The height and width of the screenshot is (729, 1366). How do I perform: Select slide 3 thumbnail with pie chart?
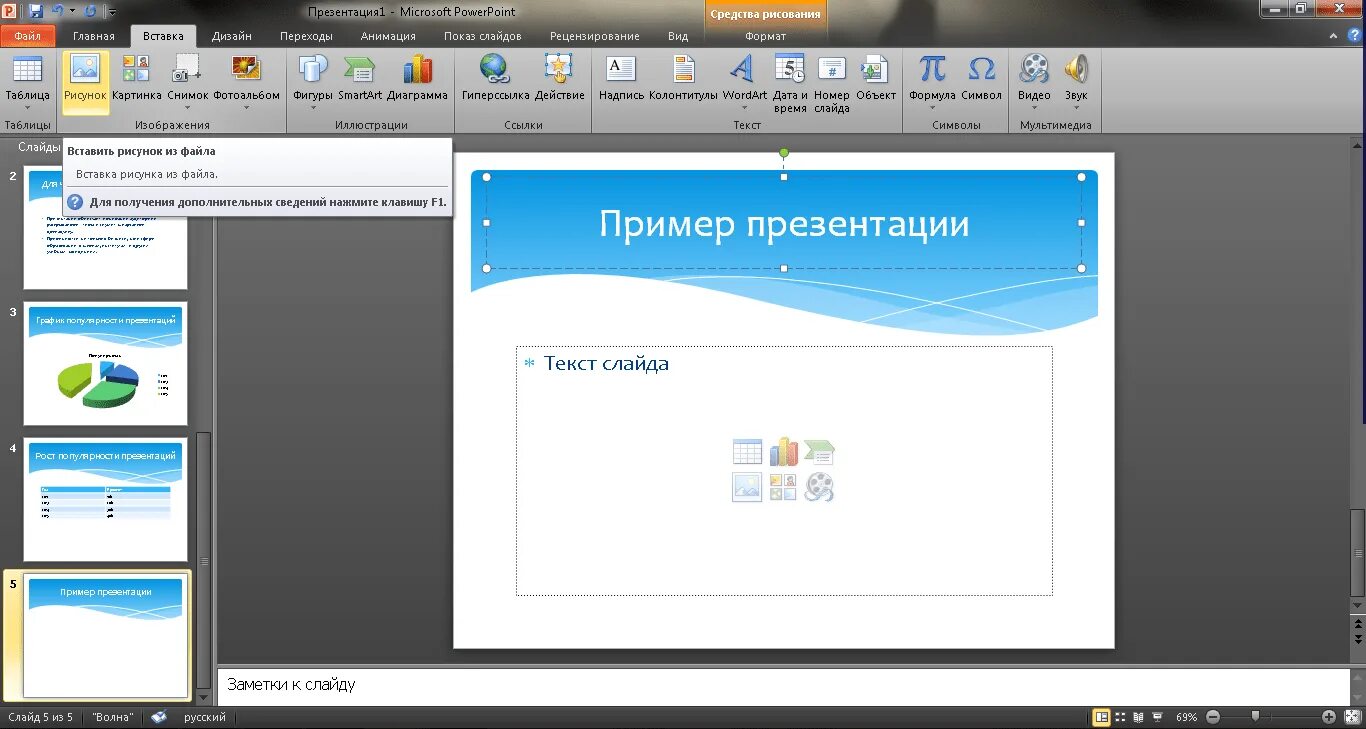click(105, 364)
